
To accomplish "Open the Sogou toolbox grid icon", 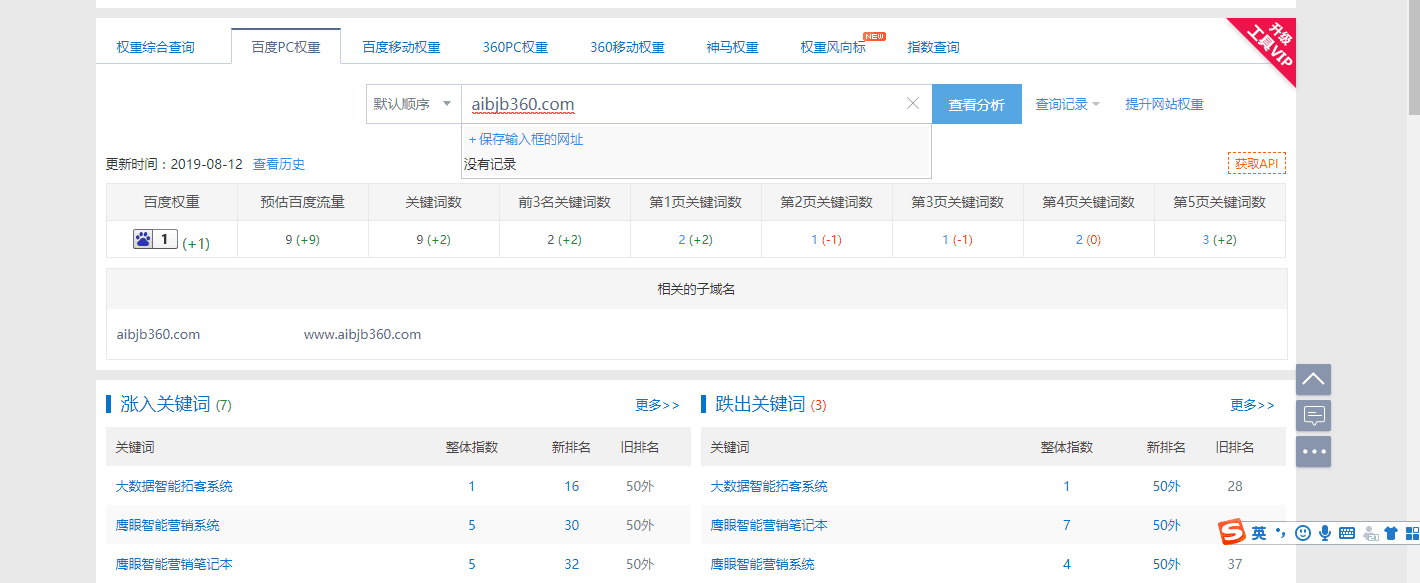I will [x=1412, y=533].
